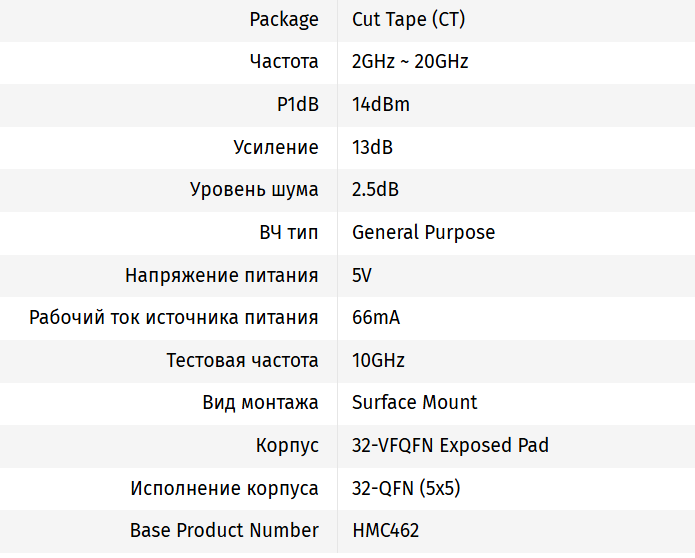The height and width of the screenshot is (558, 695).
Task: Click the "Package" row label
Action: tap(284, 19)
